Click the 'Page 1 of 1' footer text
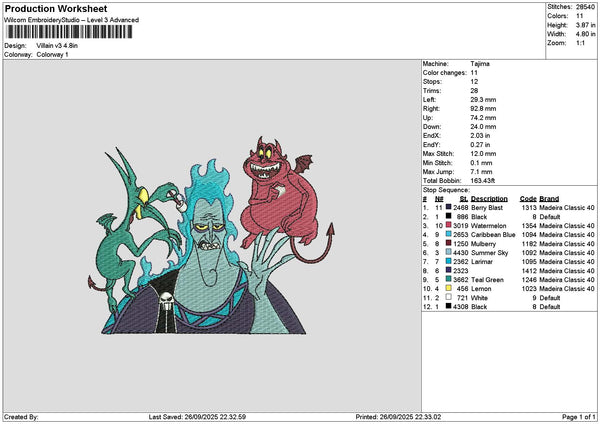 (579, 417)
